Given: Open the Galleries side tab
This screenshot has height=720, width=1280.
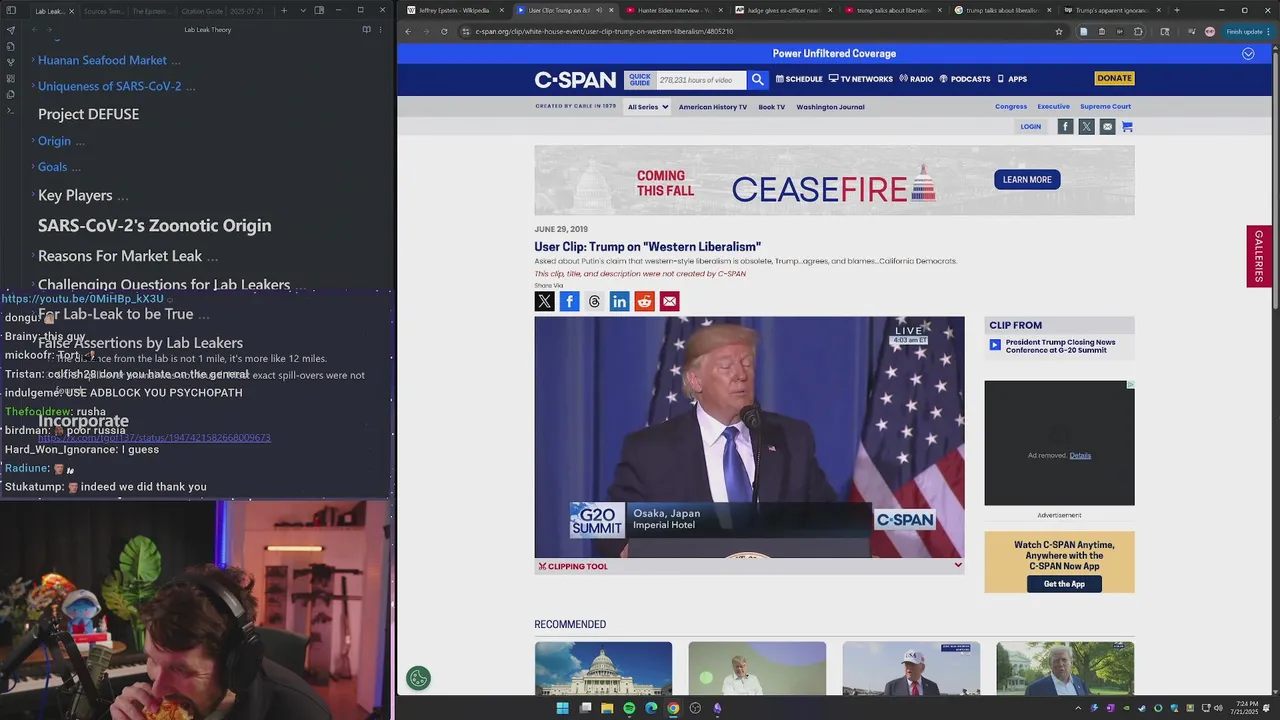Looking at the screenshot, I should coord(1259,256).
